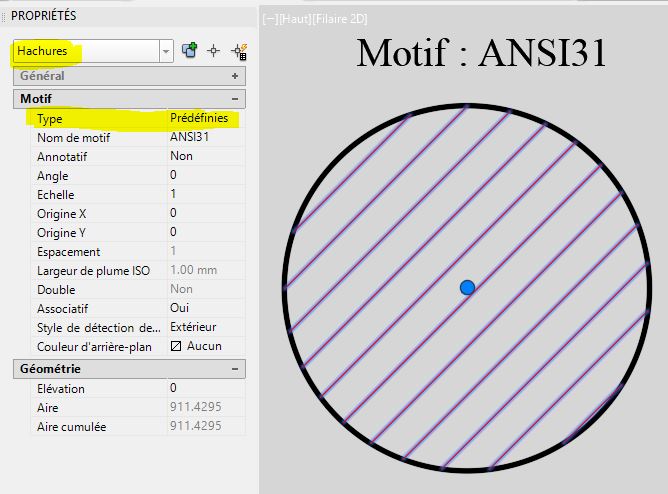This screenshot has height=494, width=668.
Task: Select the Angle property label
Action: pos(53,176)
